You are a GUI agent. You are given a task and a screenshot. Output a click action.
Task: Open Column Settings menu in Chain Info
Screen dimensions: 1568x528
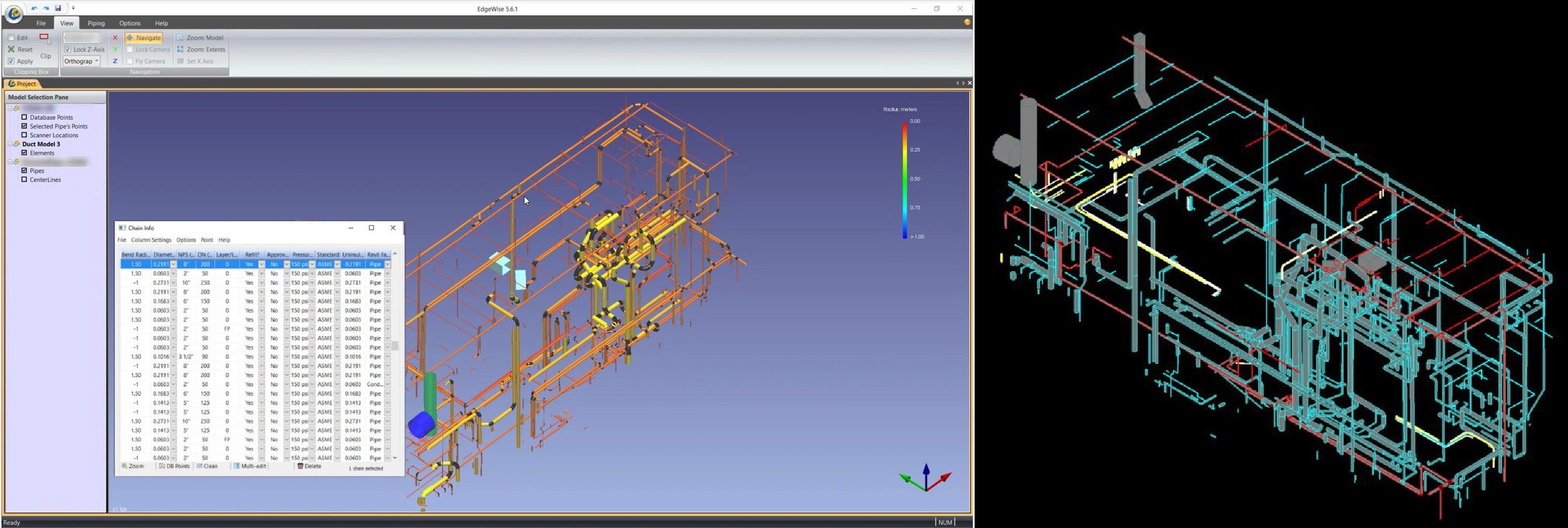point(151,240)
